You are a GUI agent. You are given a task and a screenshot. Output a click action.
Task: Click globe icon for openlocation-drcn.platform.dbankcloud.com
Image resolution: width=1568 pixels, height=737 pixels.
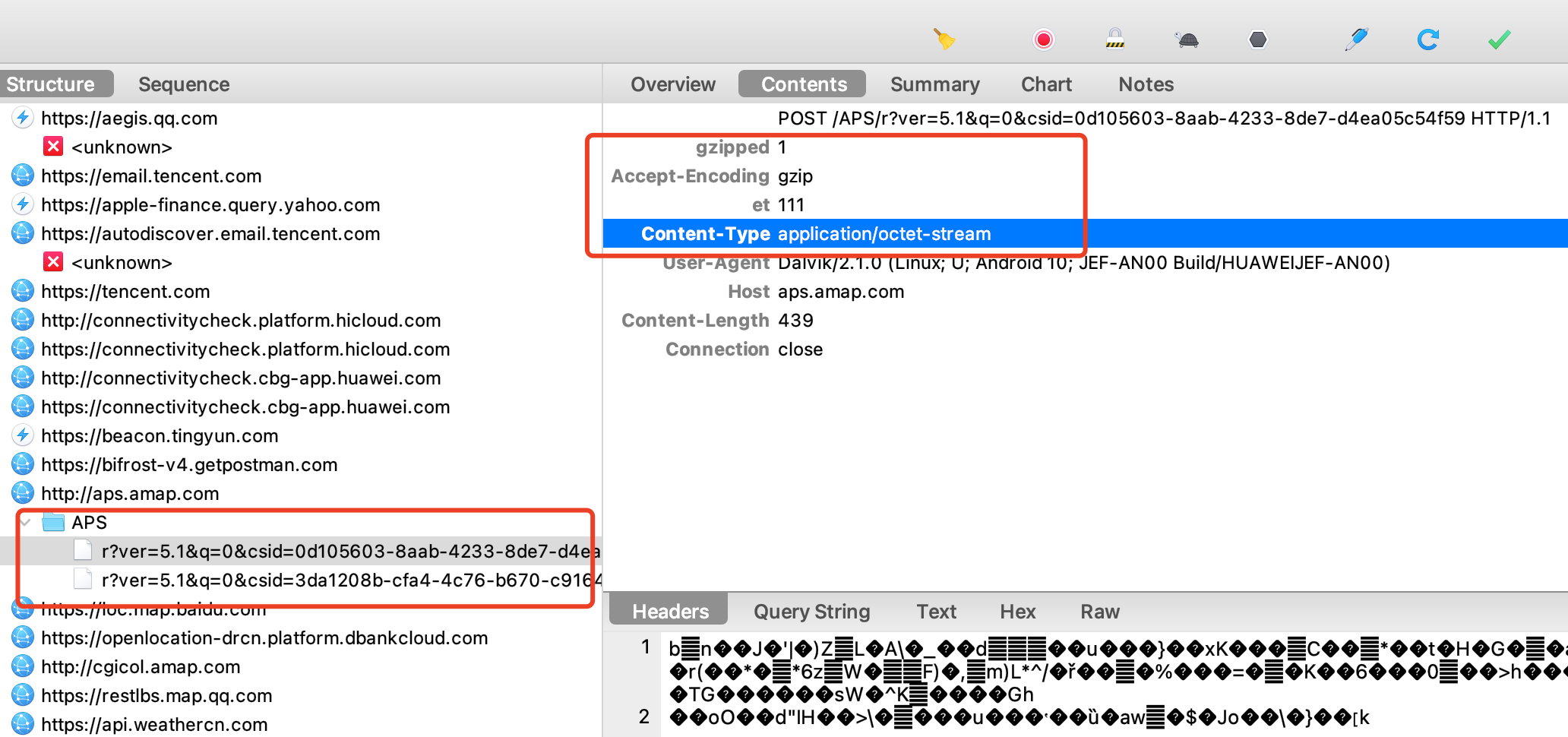click(x=23, y=637)
